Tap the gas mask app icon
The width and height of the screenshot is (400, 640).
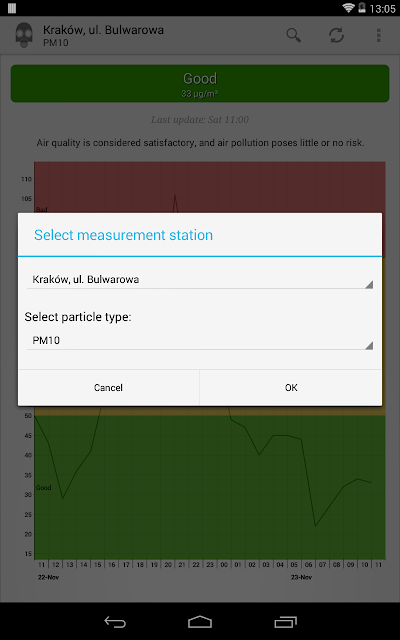tap(24, 36)
